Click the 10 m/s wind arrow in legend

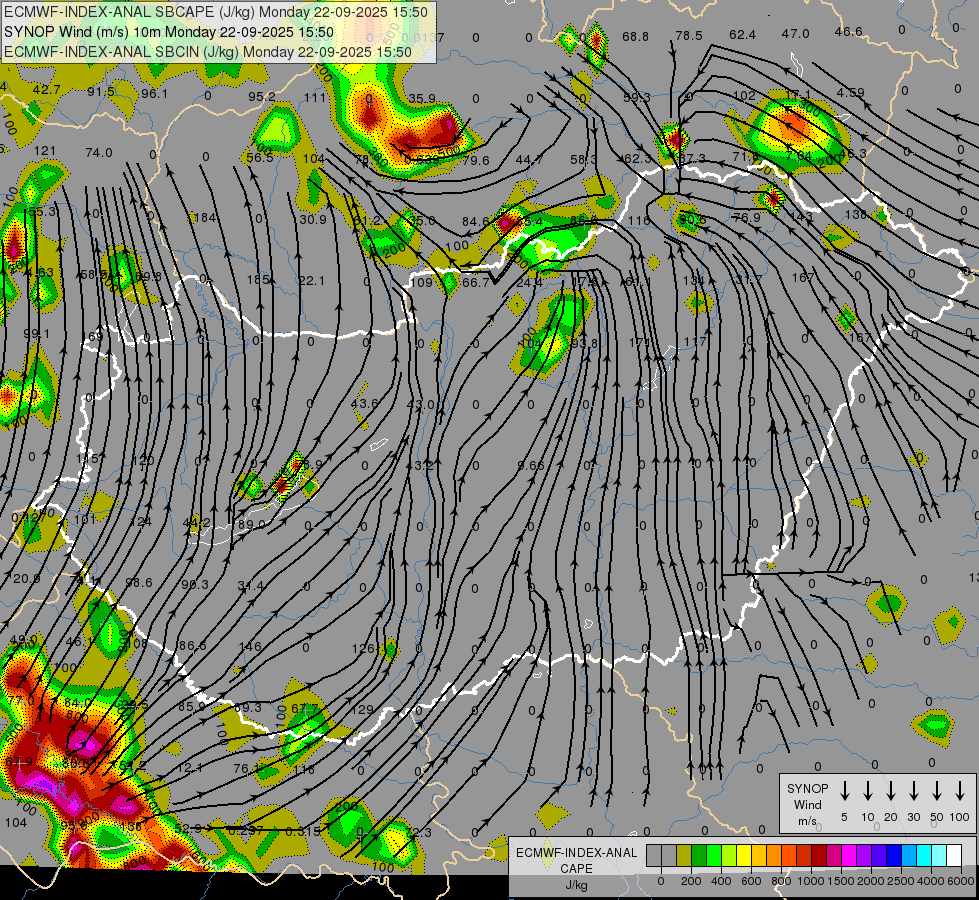(868, 790)
